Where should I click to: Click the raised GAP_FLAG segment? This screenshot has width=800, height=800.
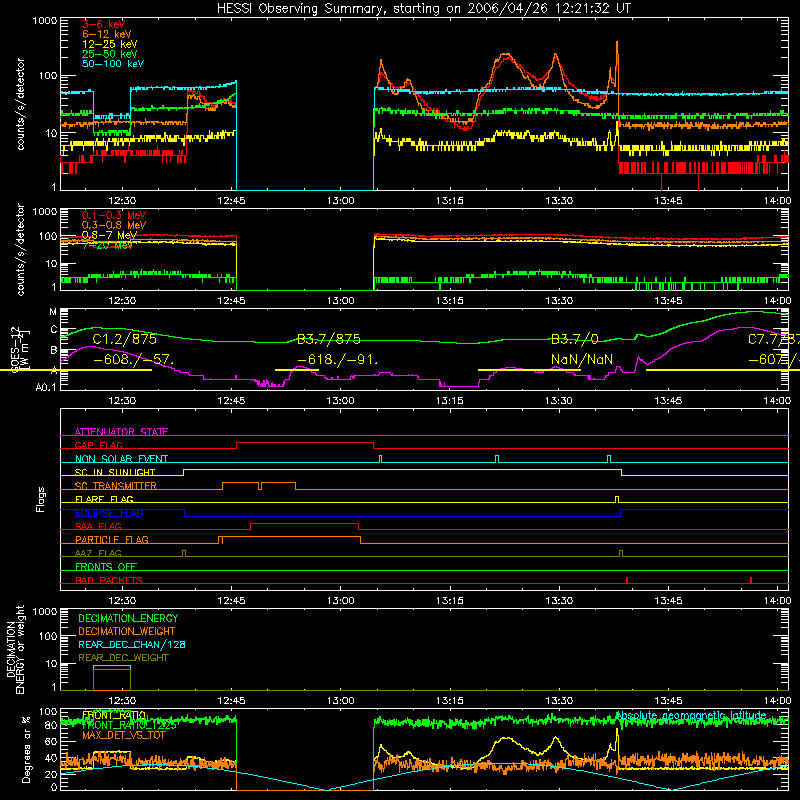pyautogui.click(x=305, y=443)
